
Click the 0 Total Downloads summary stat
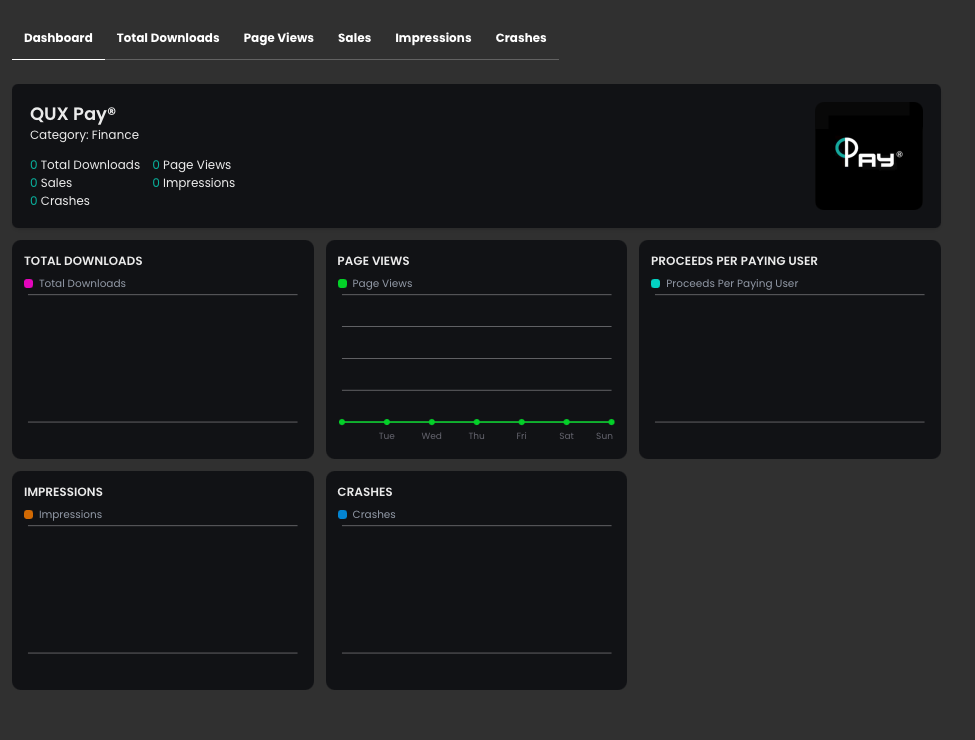point(85,165)
